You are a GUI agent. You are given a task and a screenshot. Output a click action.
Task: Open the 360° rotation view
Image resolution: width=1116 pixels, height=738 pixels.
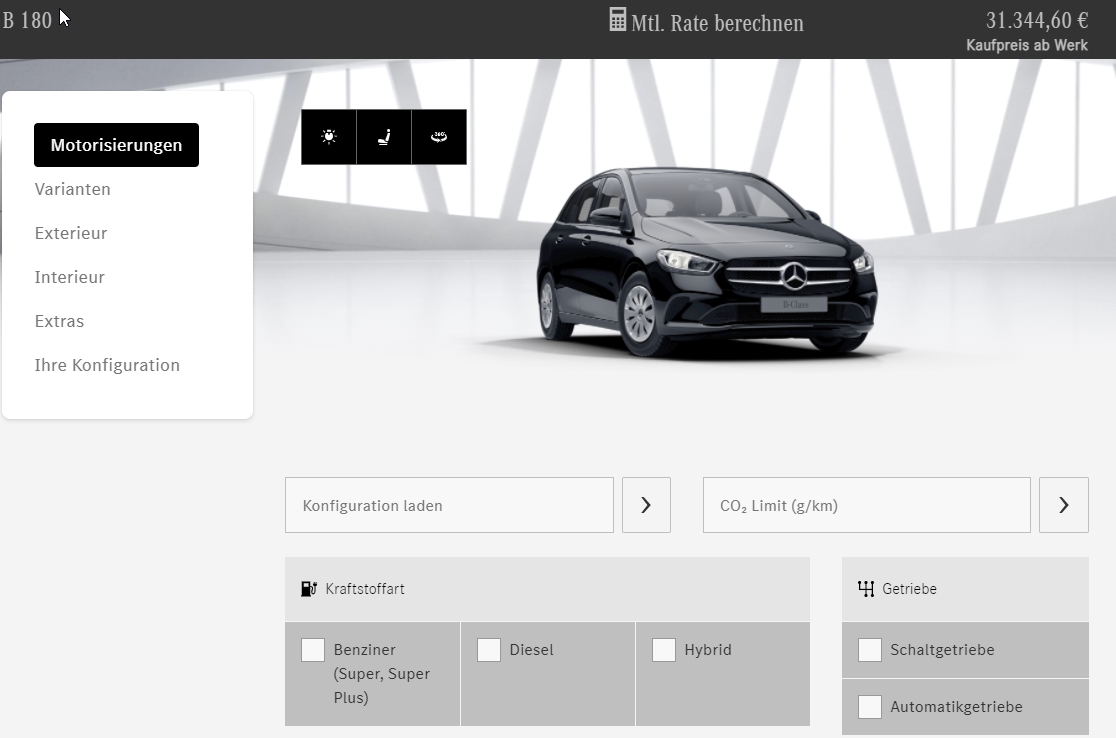tap(439, 137)
